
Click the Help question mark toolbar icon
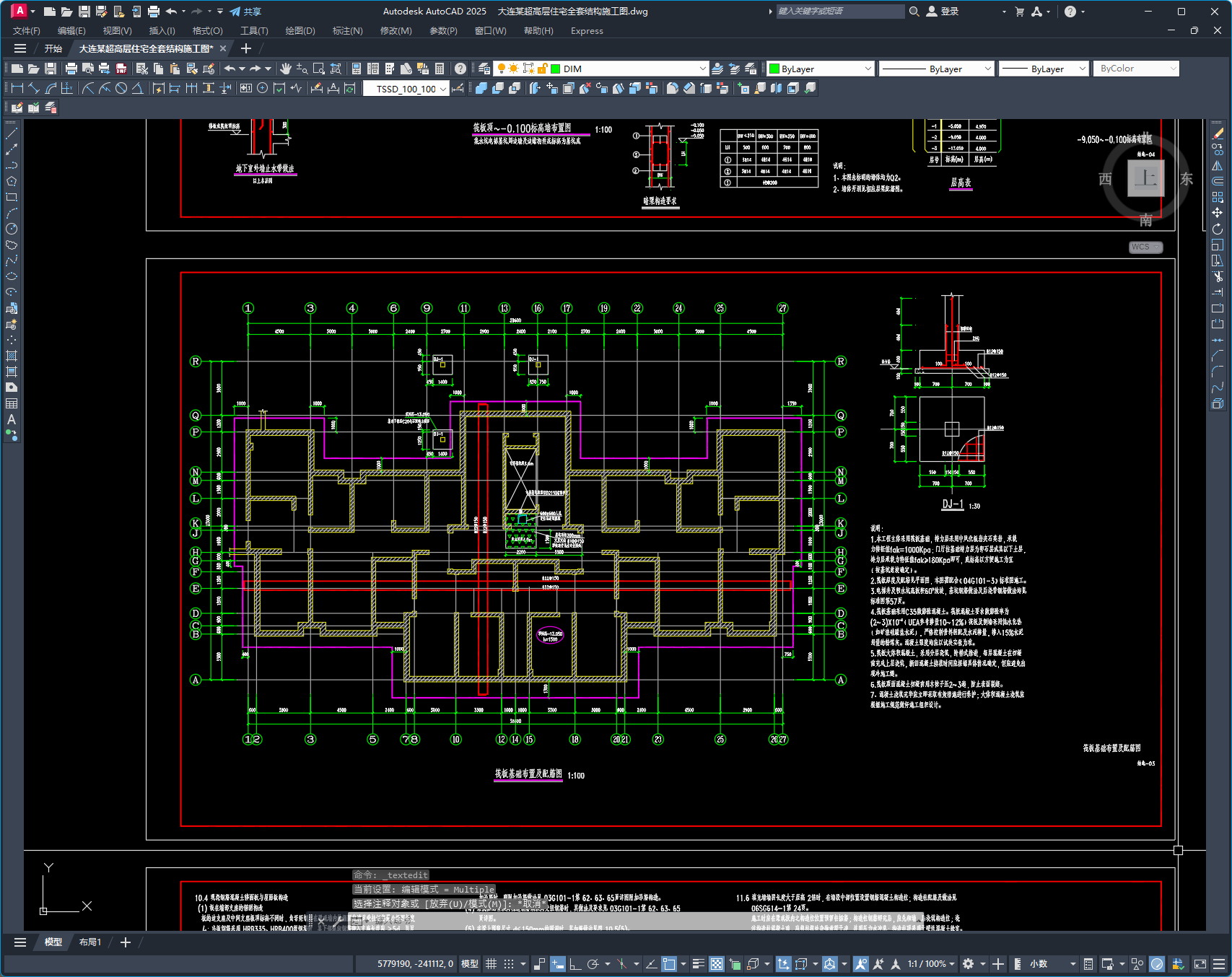(x=460, y=69)
